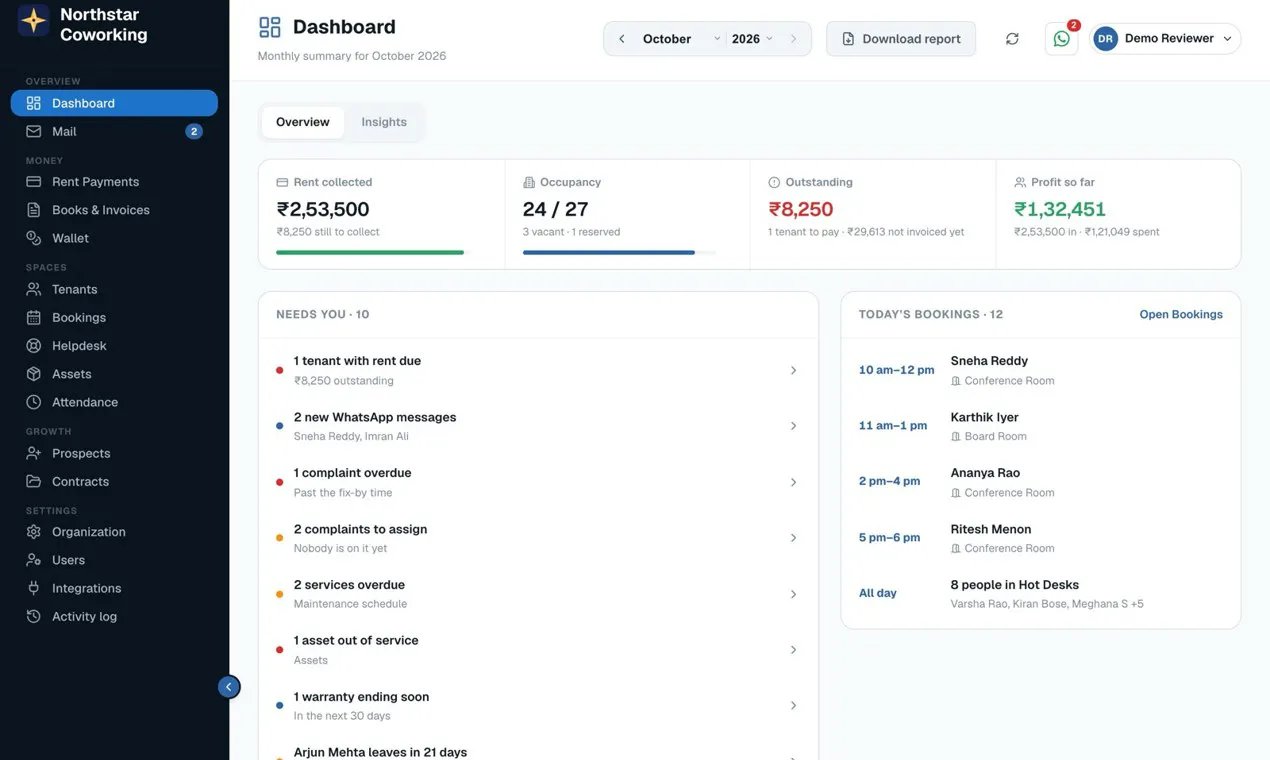Go to previous month arrow
The width and height of the screenshot is (1270, 760).
[621, 39]
